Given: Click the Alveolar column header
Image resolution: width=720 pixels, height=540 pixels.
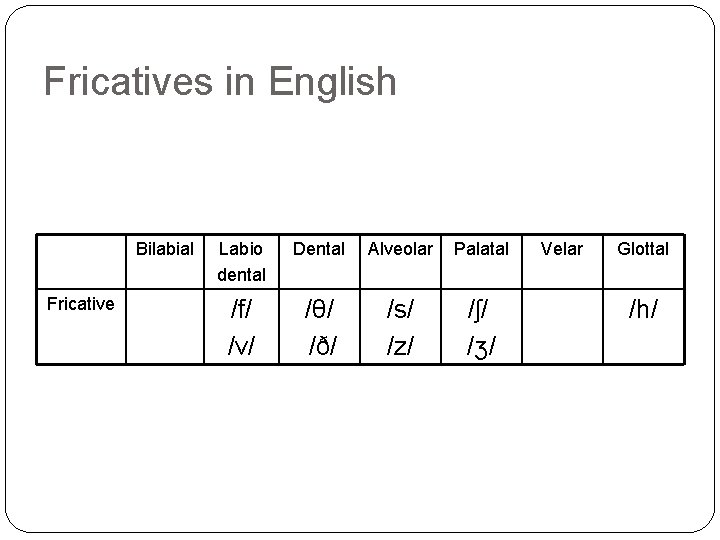Looking at the screenshot, I should (x=400, y=248).
